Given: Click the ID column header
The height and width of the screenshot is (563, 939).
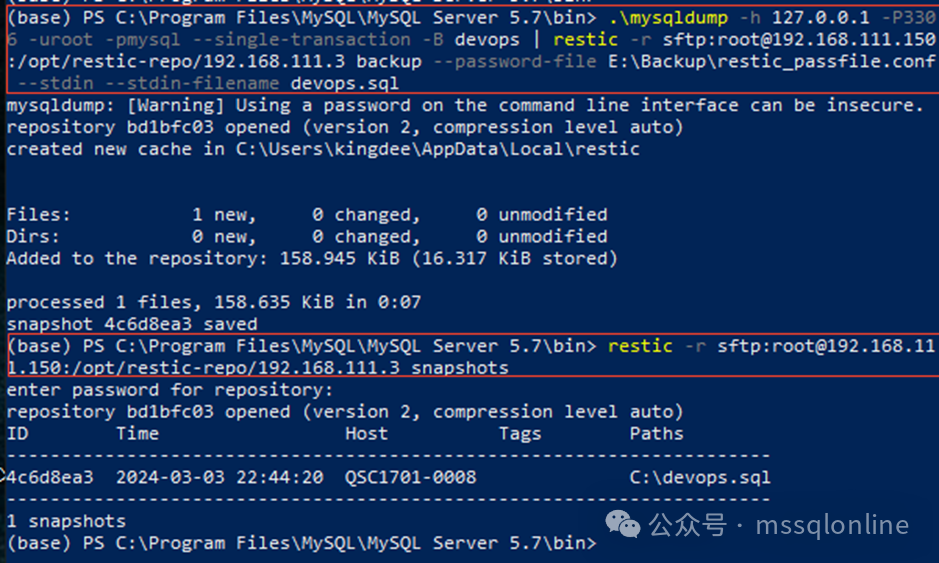Looking at the screenshot, I should point(17,434).
